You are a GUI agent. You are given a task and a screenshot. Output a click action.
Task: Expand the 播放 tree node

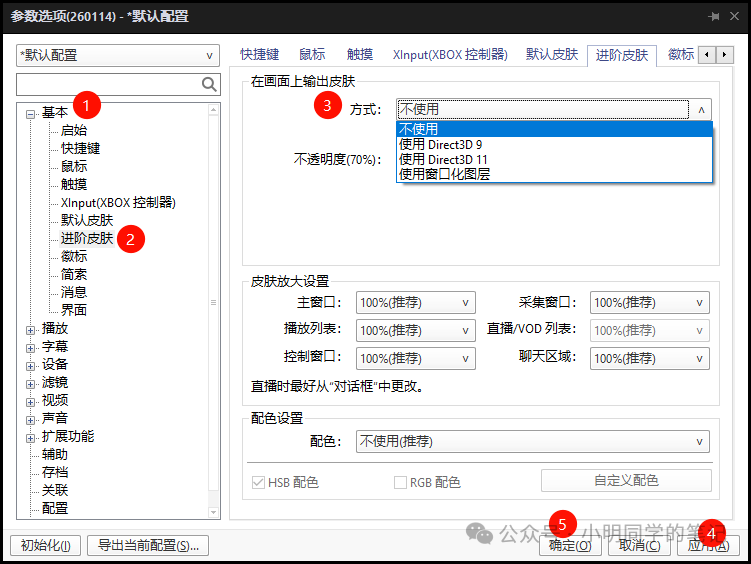[32, 329]
